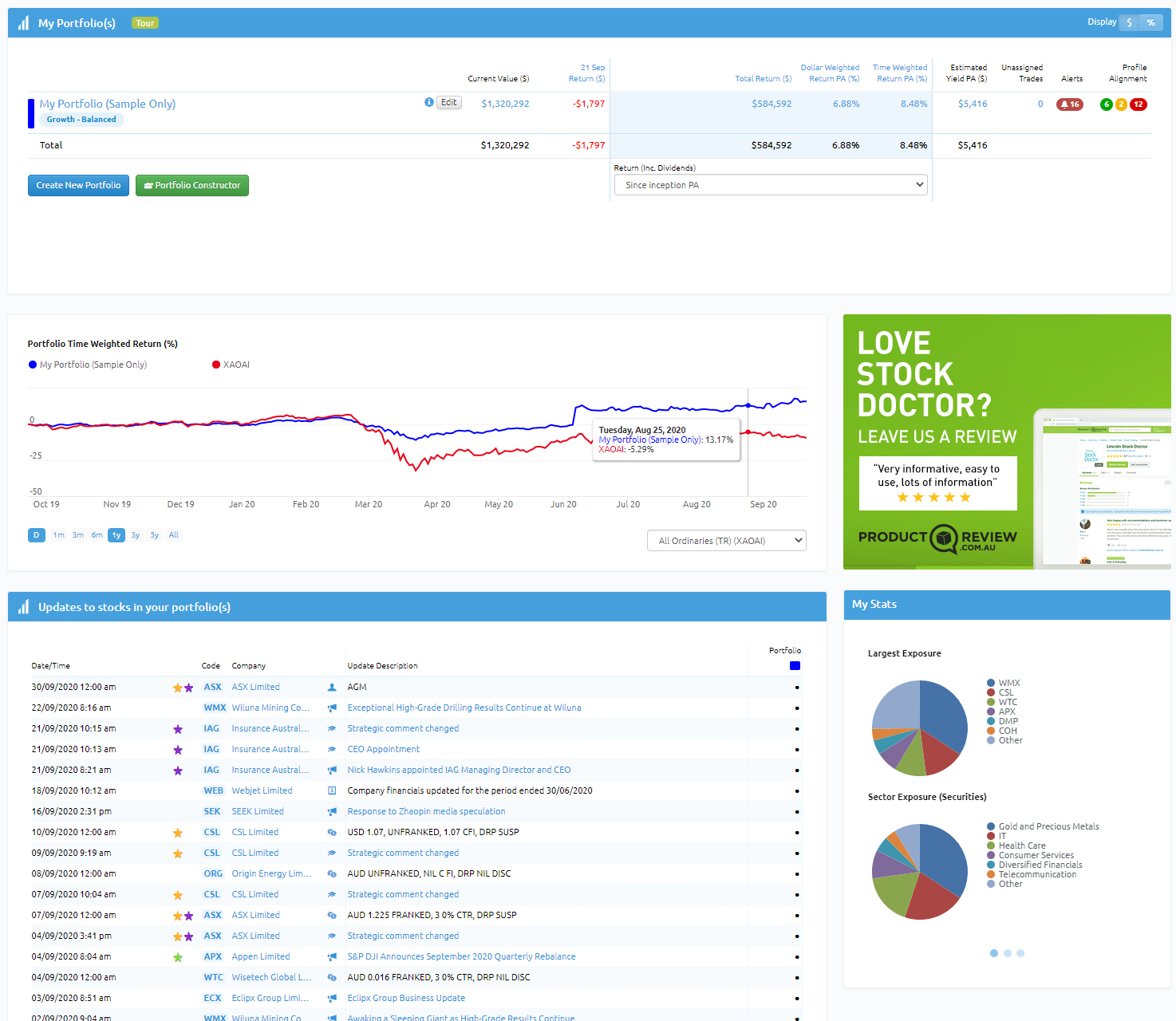Click the blue portfolio color swatch in Portfolio column

(x=795, y=665)
